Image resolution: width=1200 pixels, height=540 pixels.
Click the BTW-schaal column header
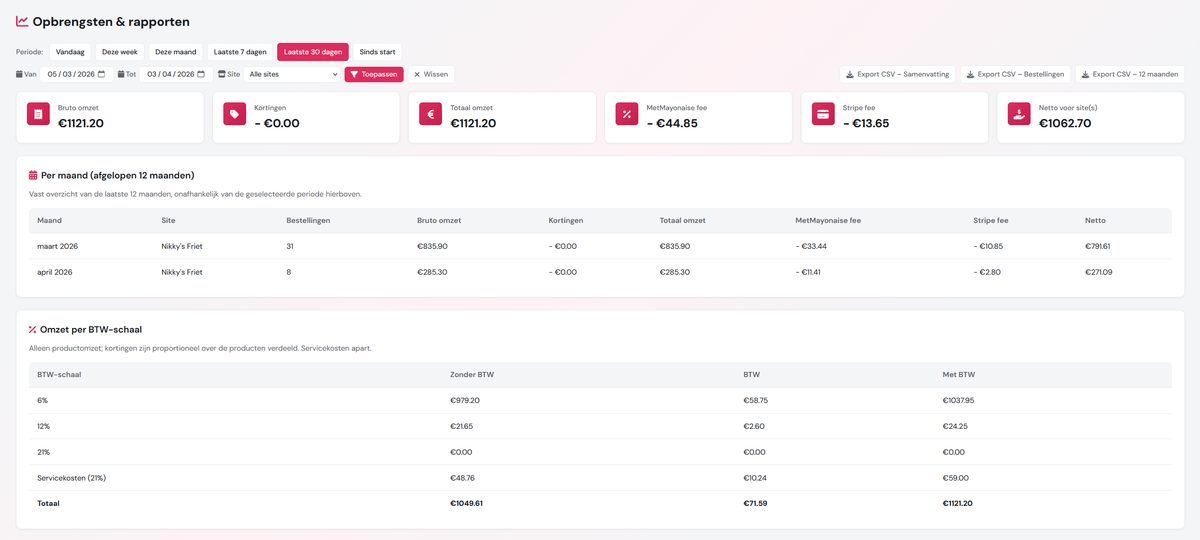[59, 374]
